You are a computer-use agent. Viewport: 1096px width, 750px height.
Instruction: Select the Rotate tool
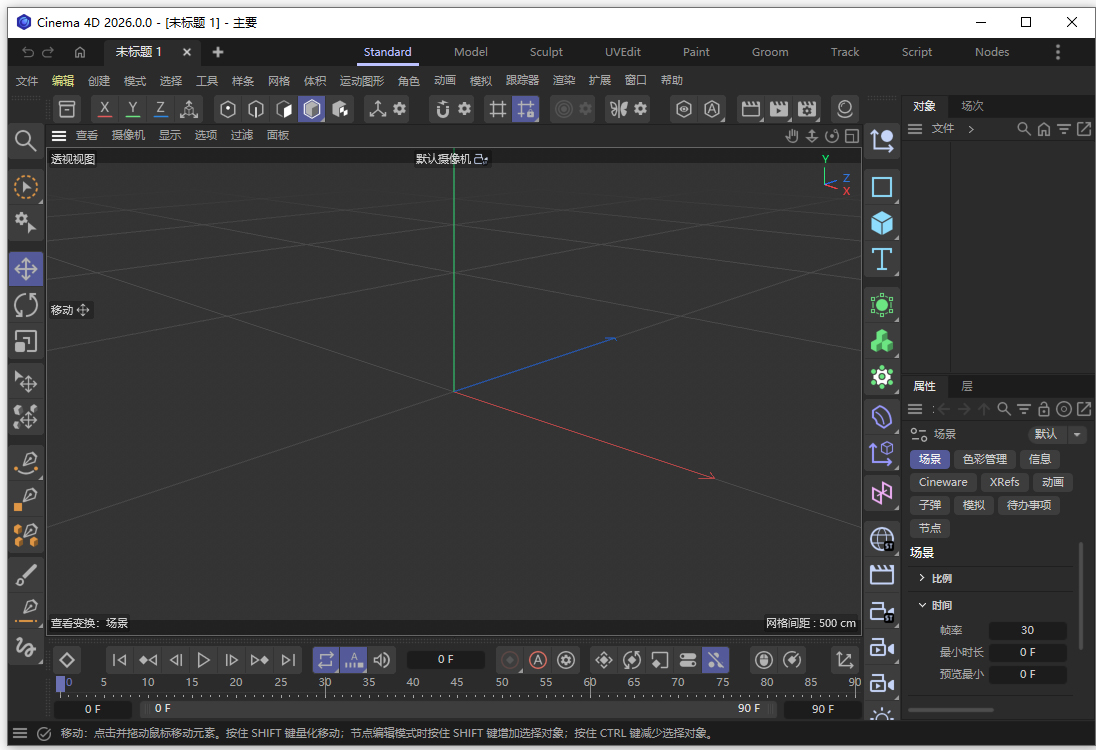[25, 305]
